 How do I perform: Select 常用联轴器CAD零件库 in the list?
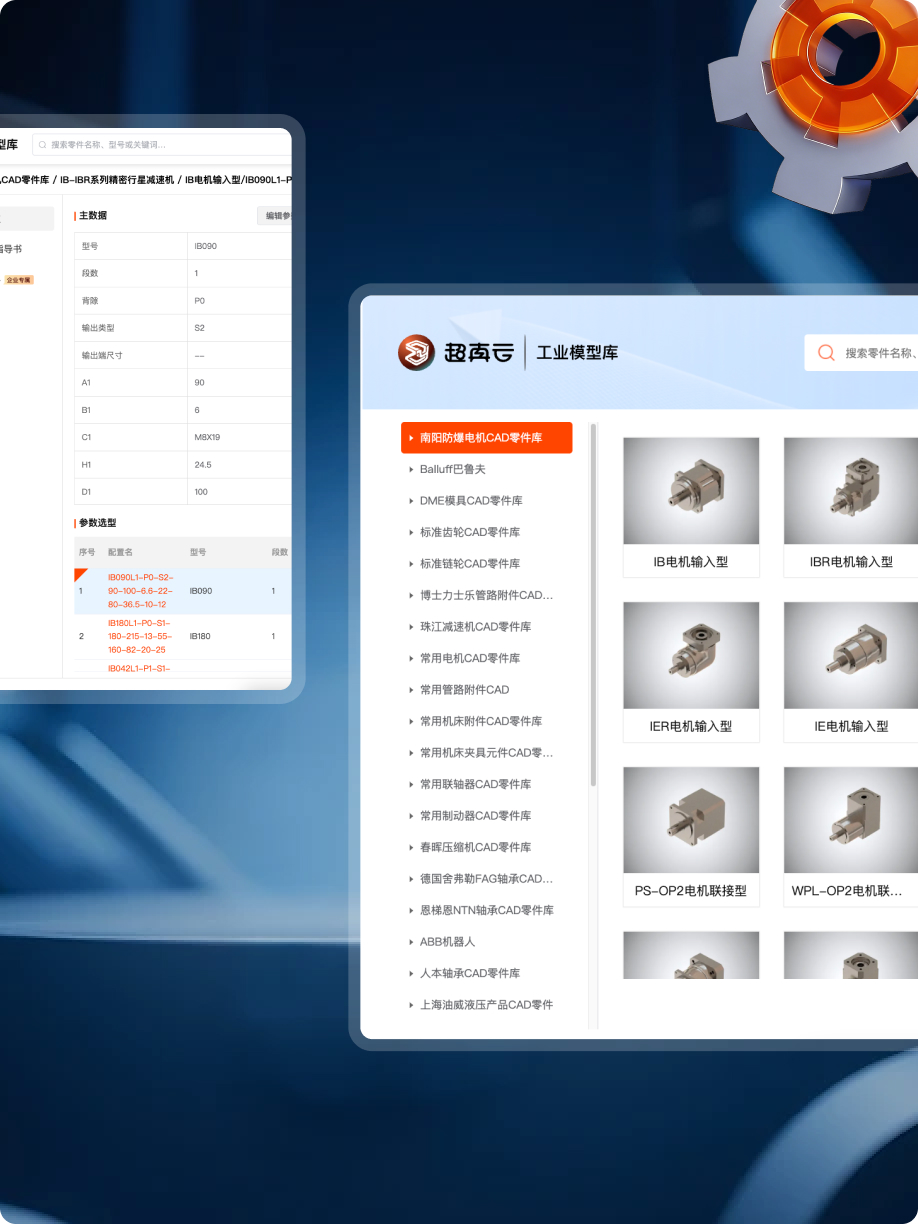pos(475,784)
